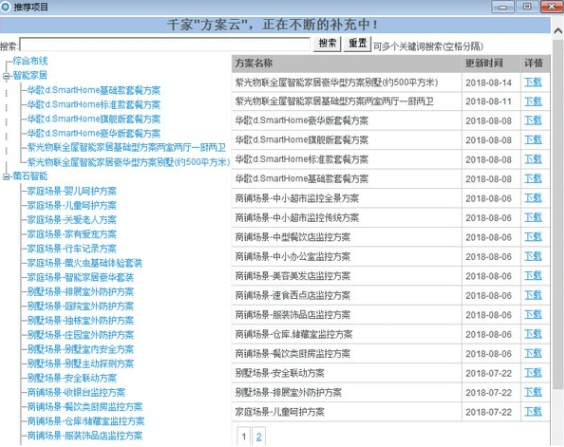Click the 重置 button
The image size is (564, 447).
[x=357, y=44]
